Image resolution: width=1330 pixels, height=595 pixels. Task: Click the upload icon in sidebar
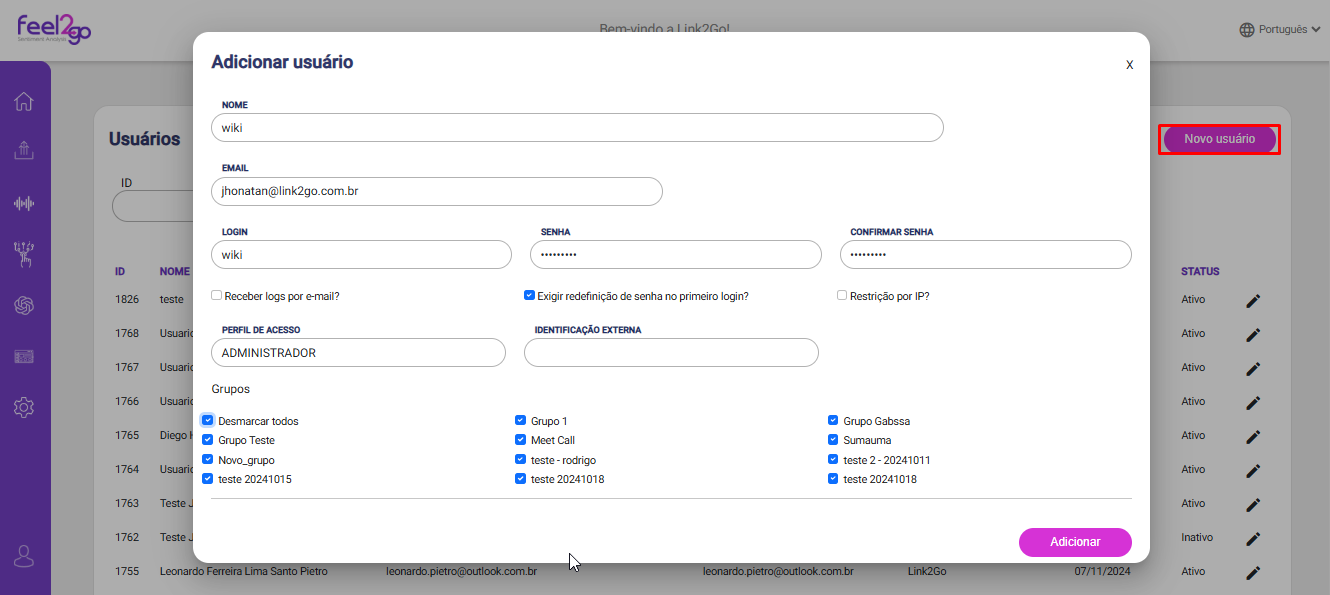[x=24, y=151]
